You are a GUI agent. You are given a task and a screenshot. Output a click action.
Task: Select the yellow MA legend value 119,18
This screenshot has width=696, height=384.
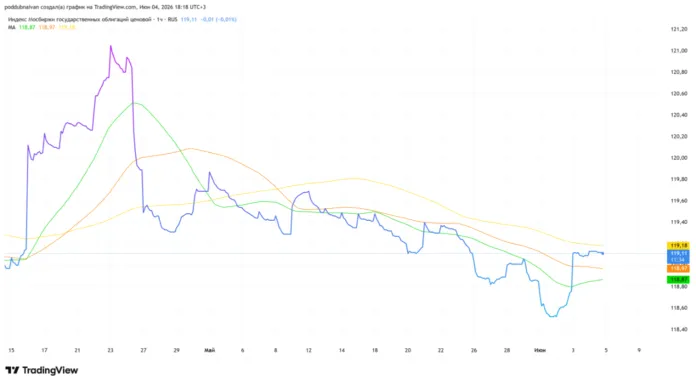tap(67, 28)
